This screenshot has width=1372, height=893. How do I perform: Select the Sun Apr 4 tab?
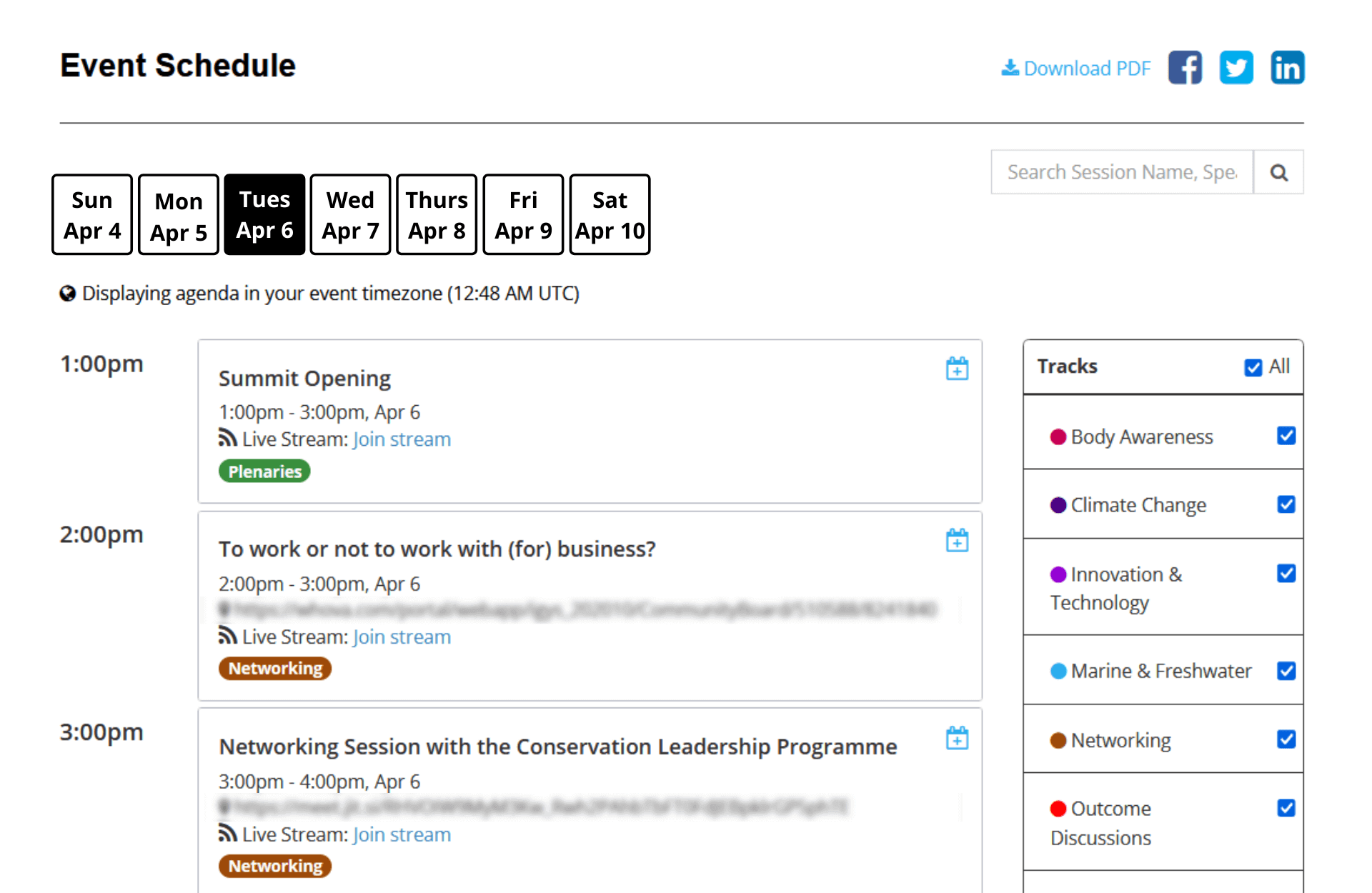(x=92, y=214)
